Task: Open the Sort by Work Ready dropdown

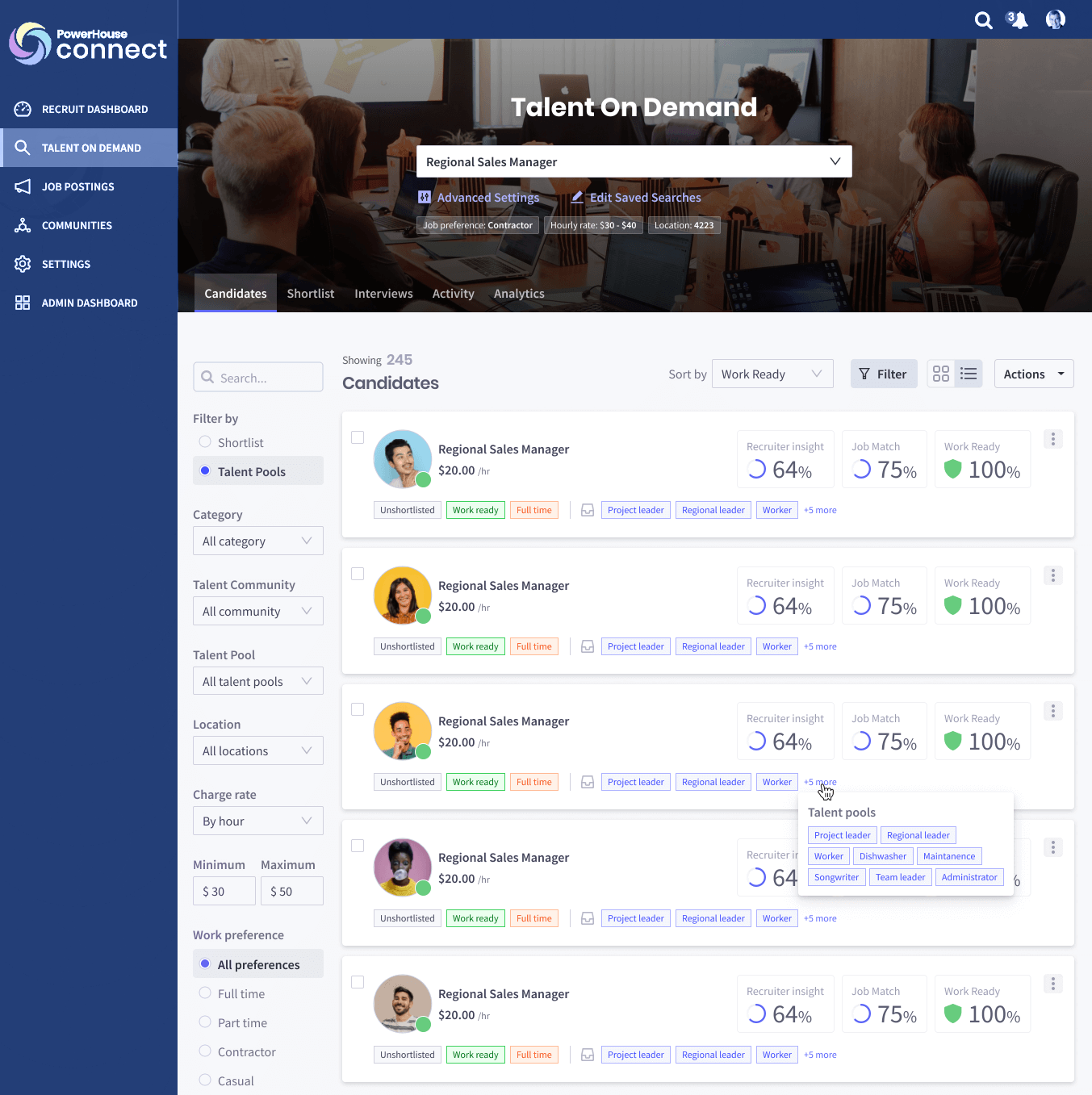Action: [x=772, y=374]
